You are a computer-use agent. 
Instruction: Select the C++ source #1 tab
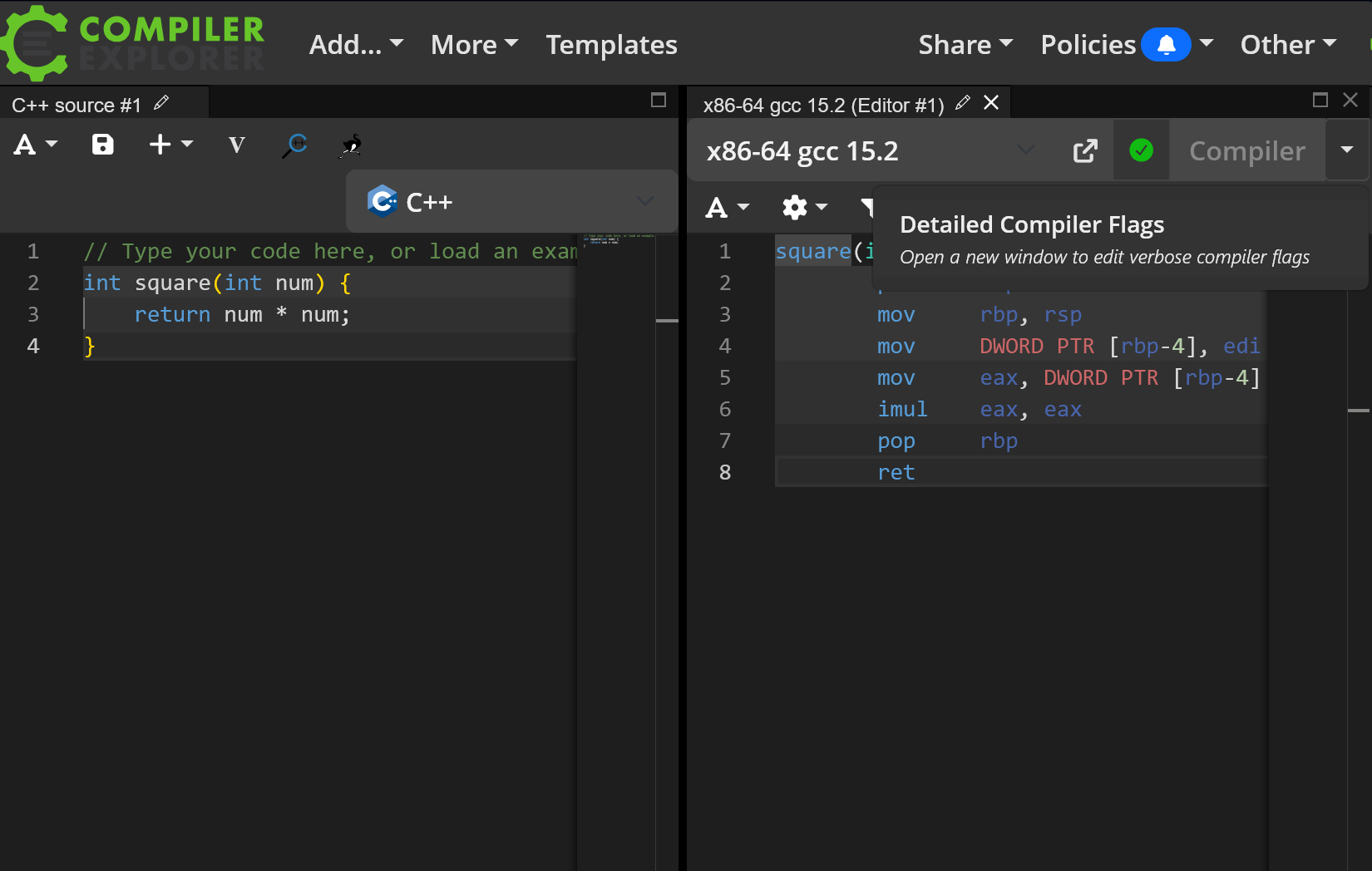(x=76, y=105)
